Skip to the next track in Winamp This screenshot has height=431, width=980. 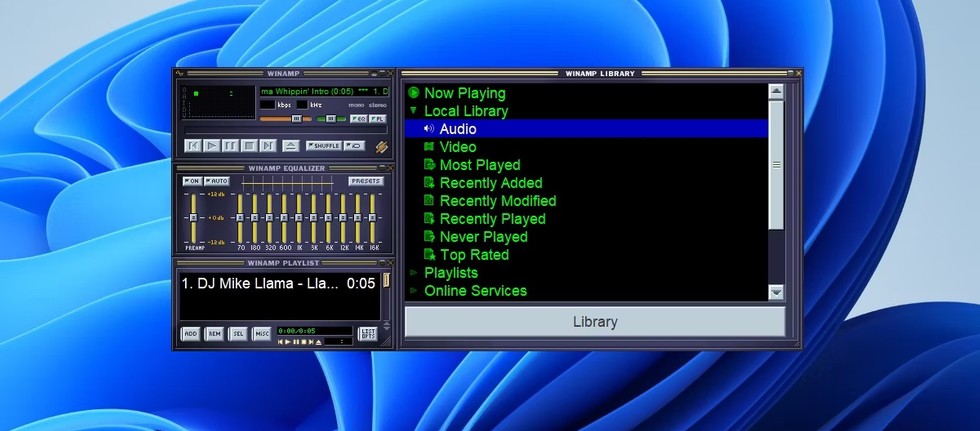268,146
